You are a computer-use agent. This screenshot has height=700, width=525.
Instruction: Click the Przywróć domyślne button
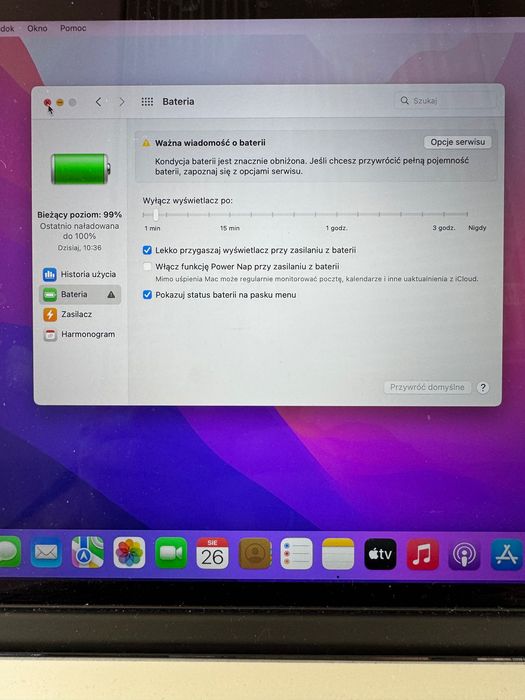coord(427,387)
